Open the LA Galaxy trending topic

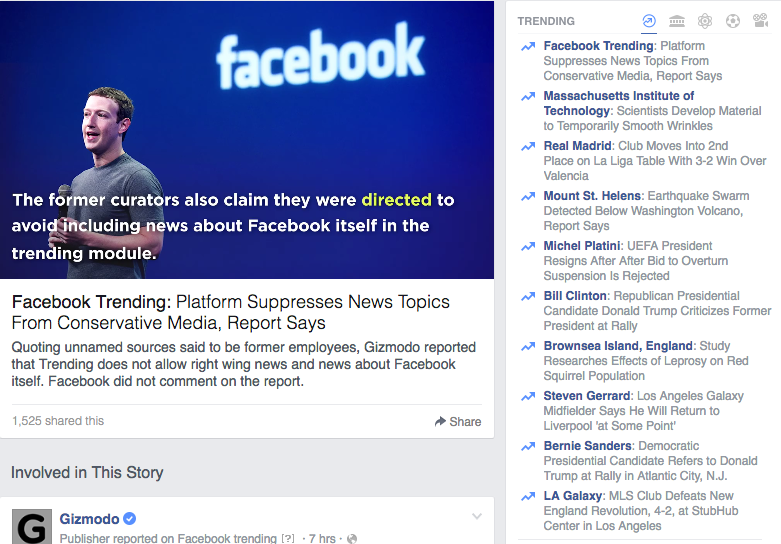tap(573, 496)
